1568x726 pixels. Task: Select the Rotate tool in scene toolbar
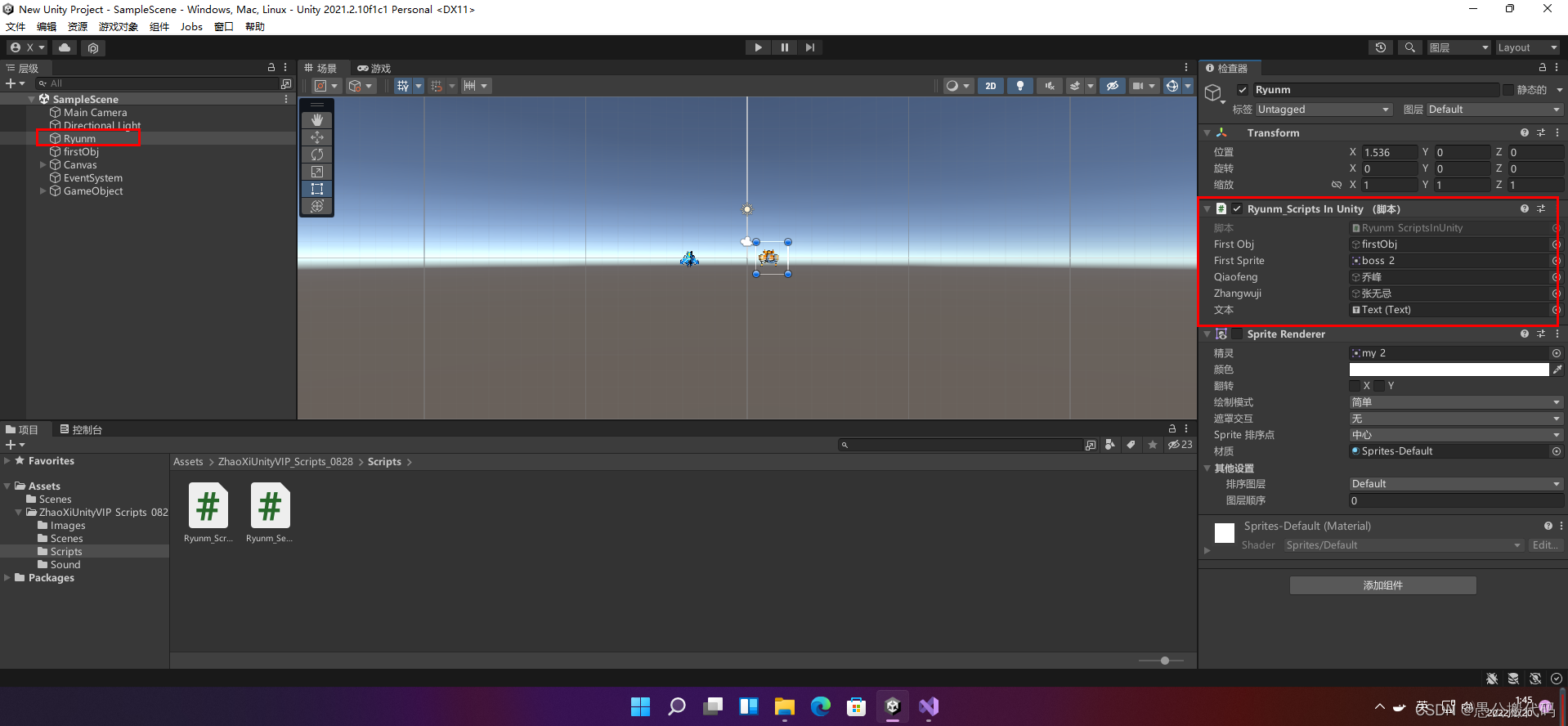point(317,155)
